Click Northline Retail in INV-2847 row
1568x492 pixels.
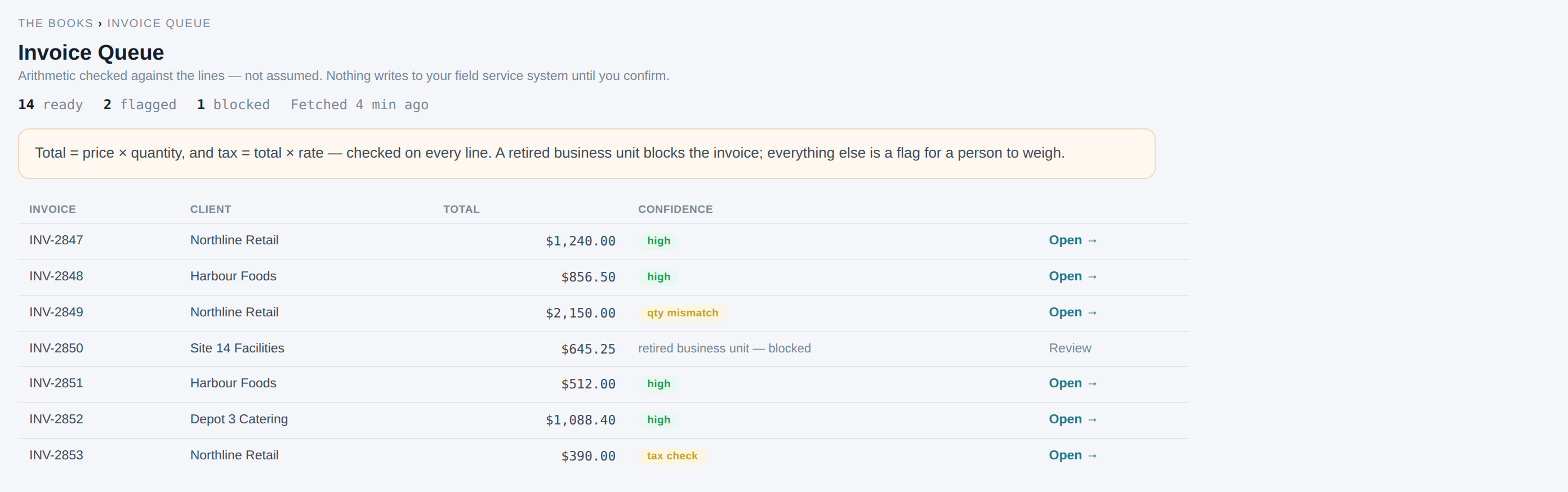point(234,240)
